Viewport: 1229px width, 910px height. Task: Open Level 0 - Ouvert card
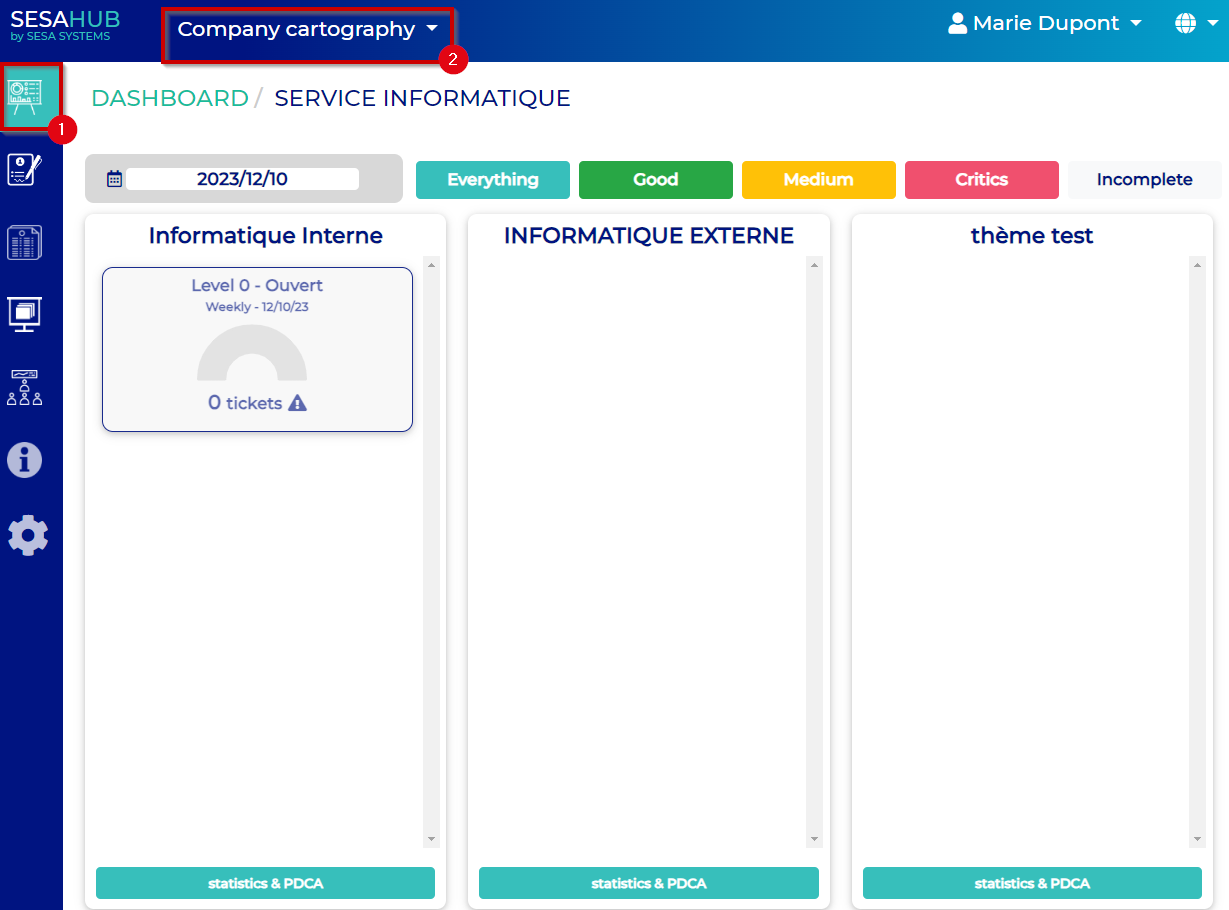(x=257, y=349)
